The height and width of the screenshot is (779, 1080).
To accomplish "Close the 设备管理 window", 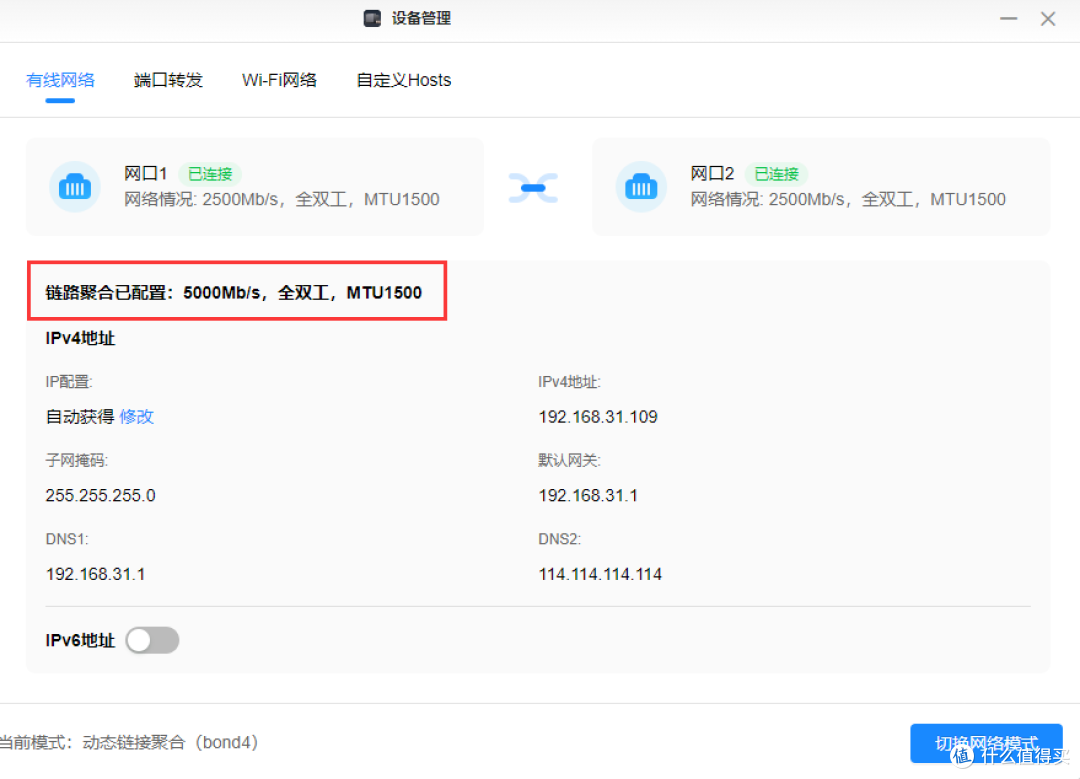I will [x=1048, y=19].
